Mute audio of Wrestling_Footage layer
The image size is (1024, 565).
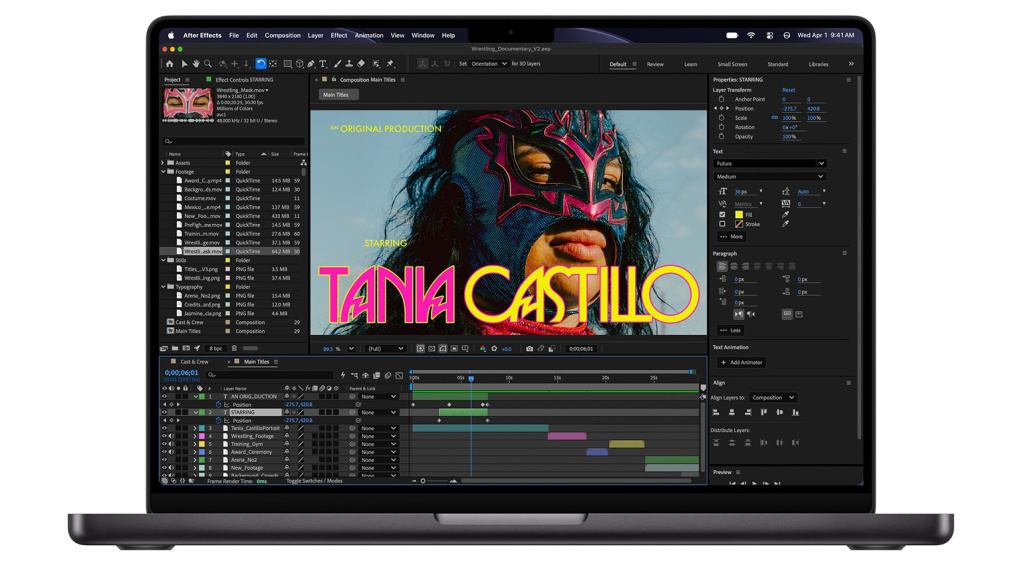[172, 436]
